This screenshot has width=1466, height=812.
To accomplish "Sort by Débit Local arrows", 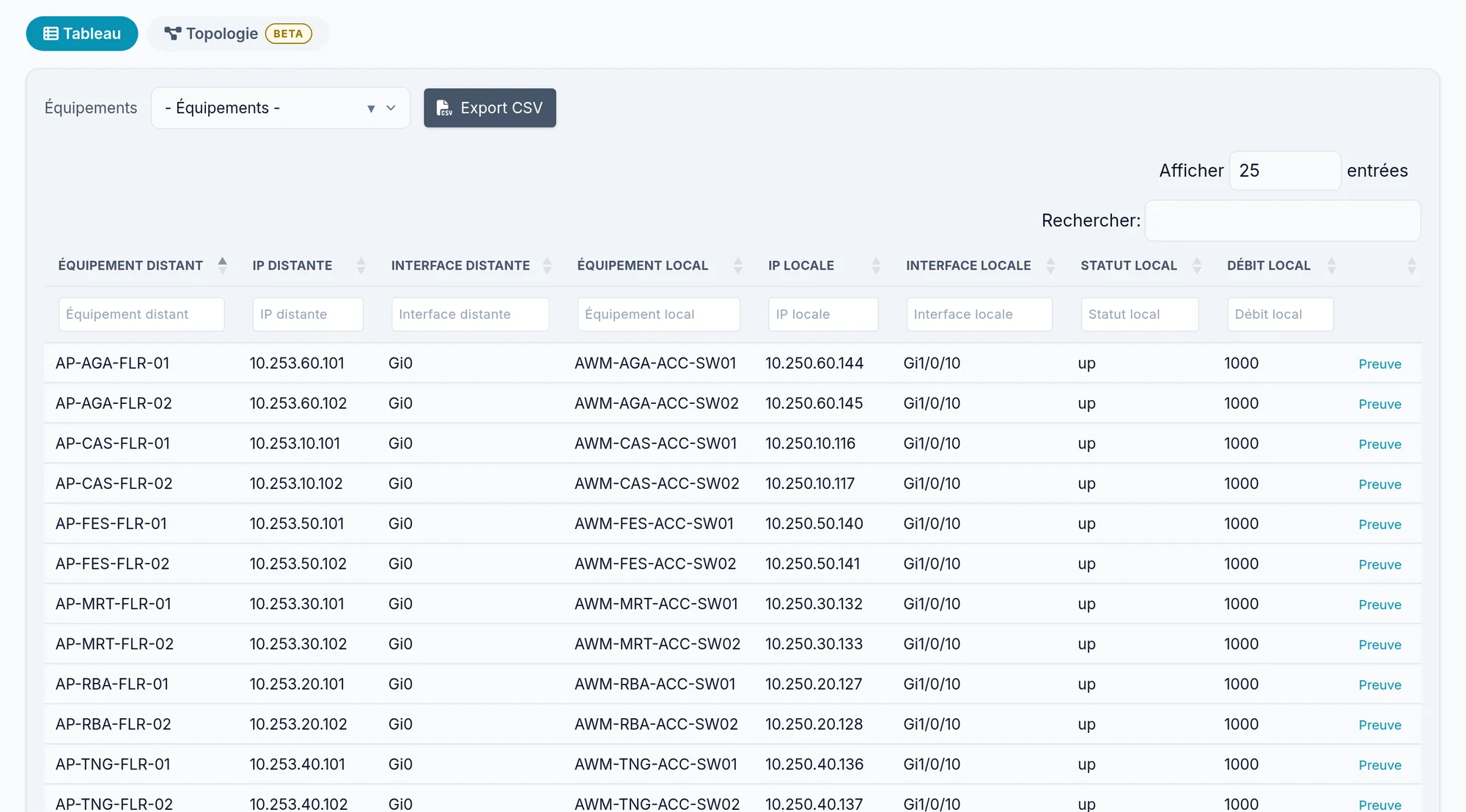I will pyautogui.click(x=1332, y=265).
